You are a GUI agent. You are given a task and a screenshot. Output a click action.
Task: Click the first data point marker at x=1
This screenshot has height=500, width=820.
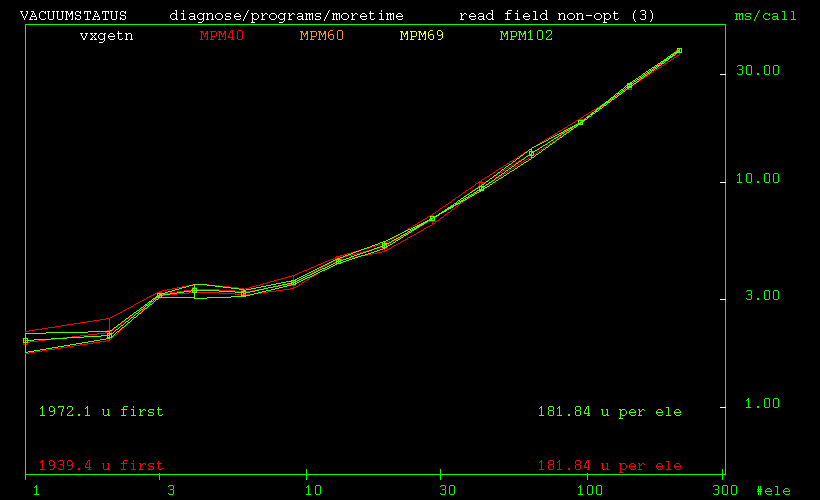tap(26, 341)
